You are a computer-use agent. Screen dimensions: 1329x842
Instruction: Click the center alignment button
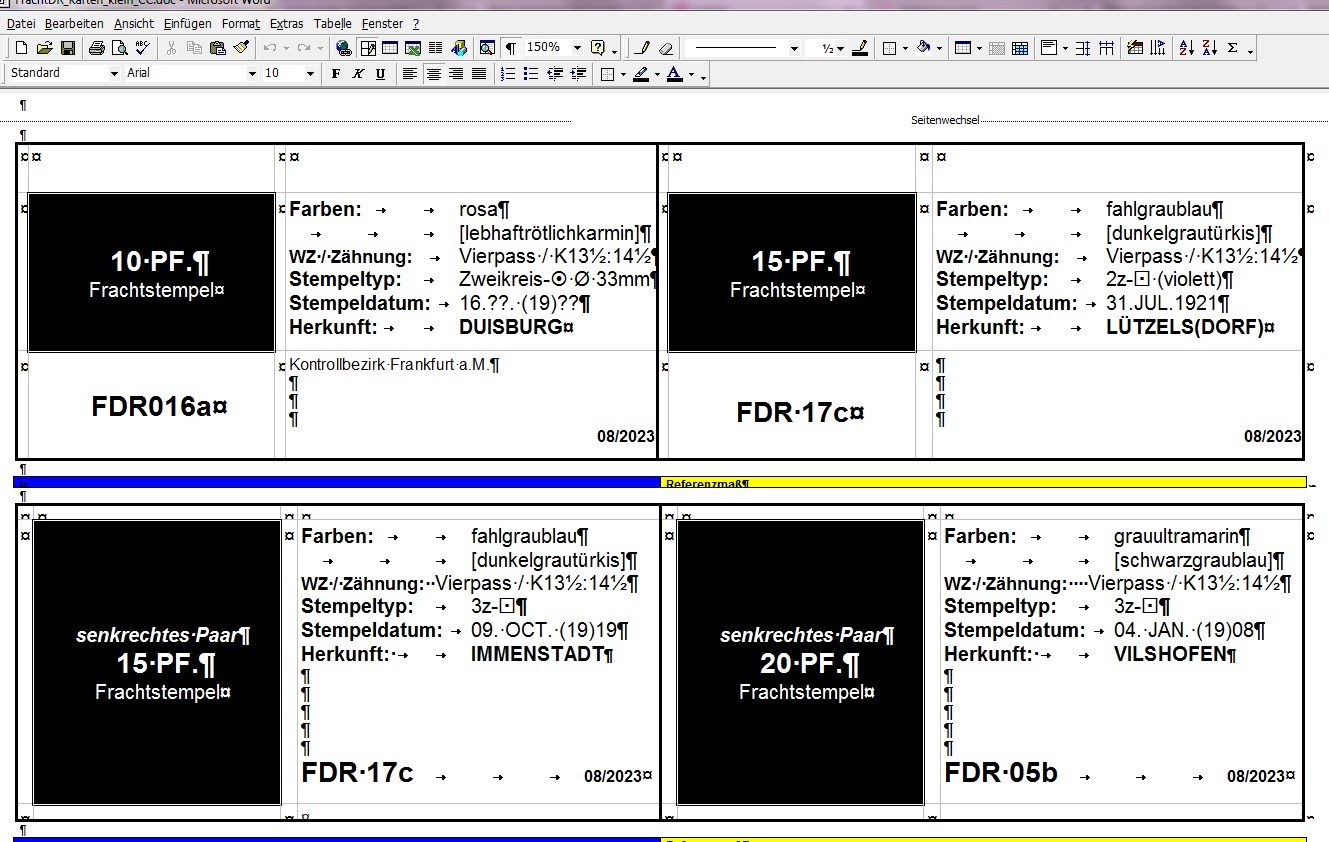coord(433,74)
